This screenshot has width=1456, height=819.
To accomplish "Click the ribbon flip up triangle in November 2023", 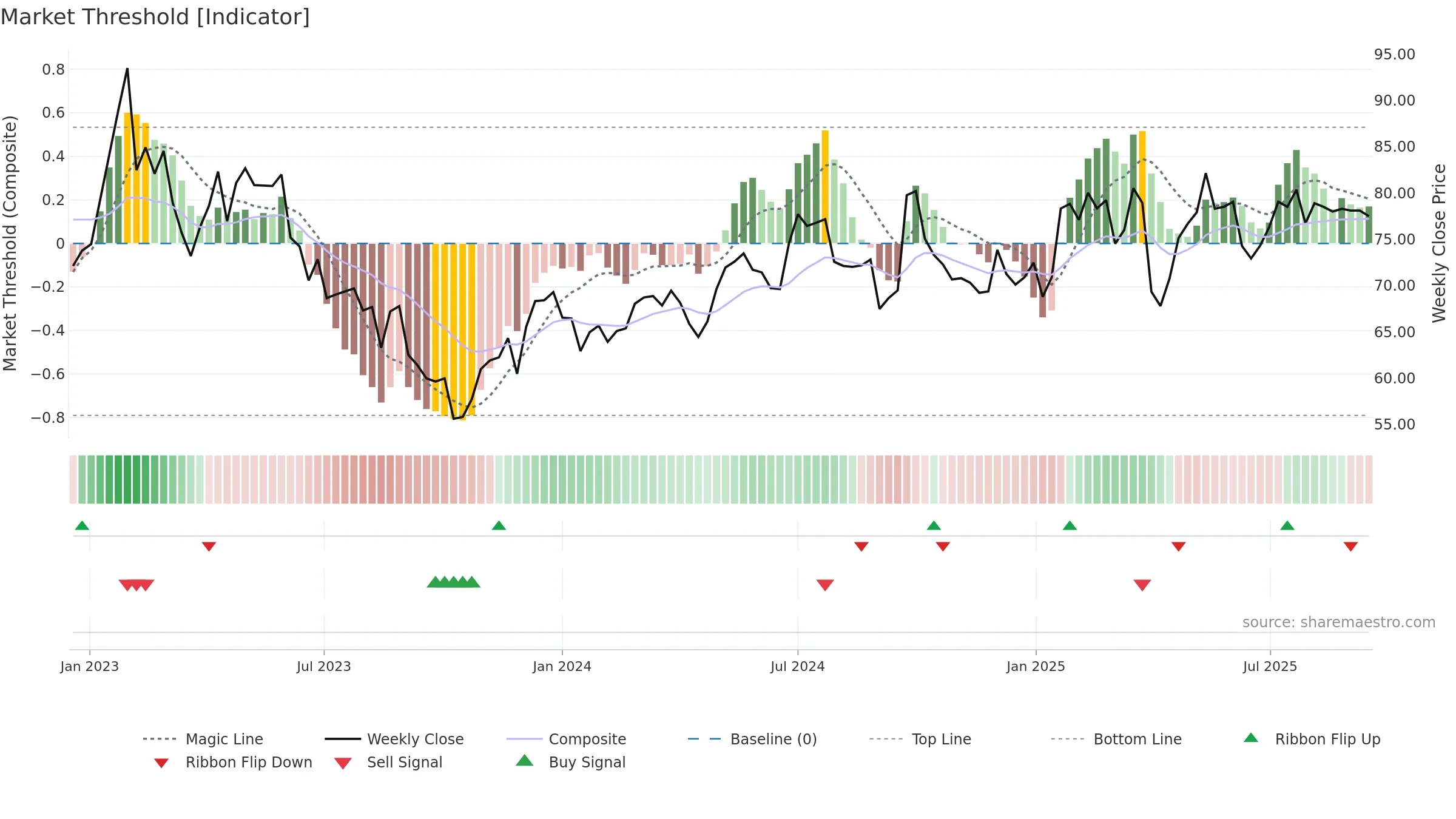I will point(499,525).
